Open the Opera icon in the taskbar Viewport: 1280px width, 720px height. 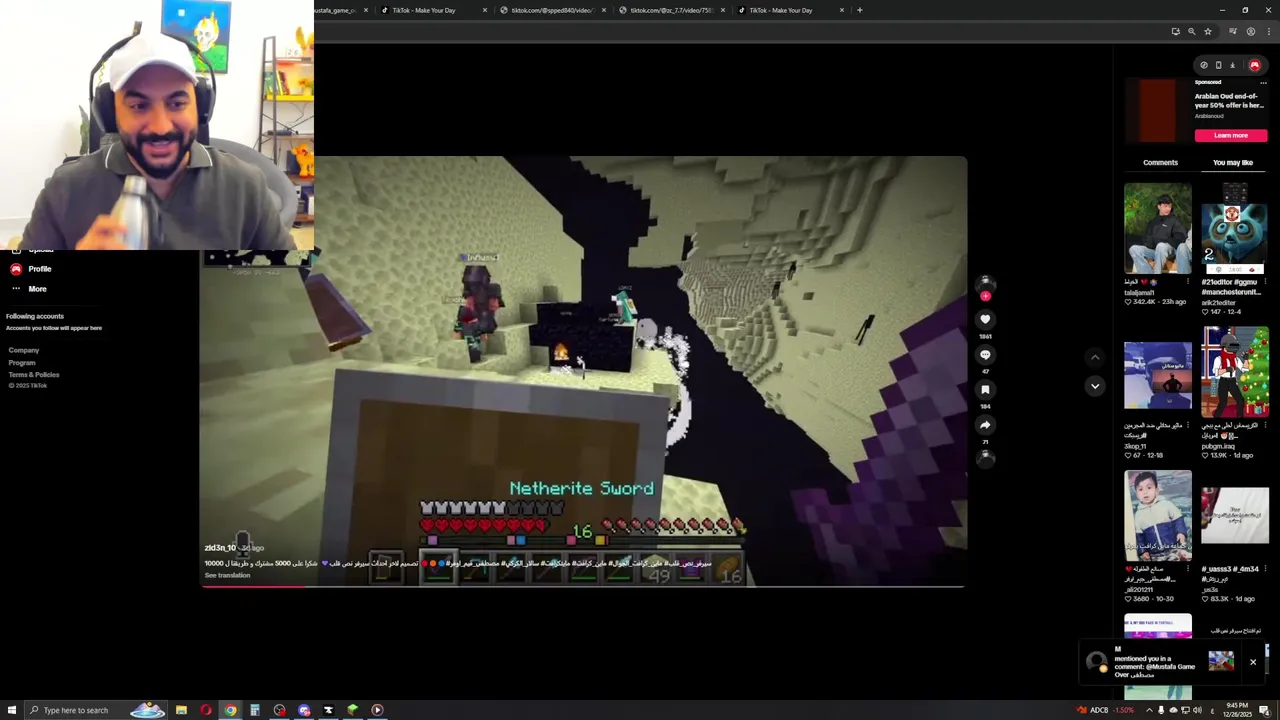tap(206, 710)
